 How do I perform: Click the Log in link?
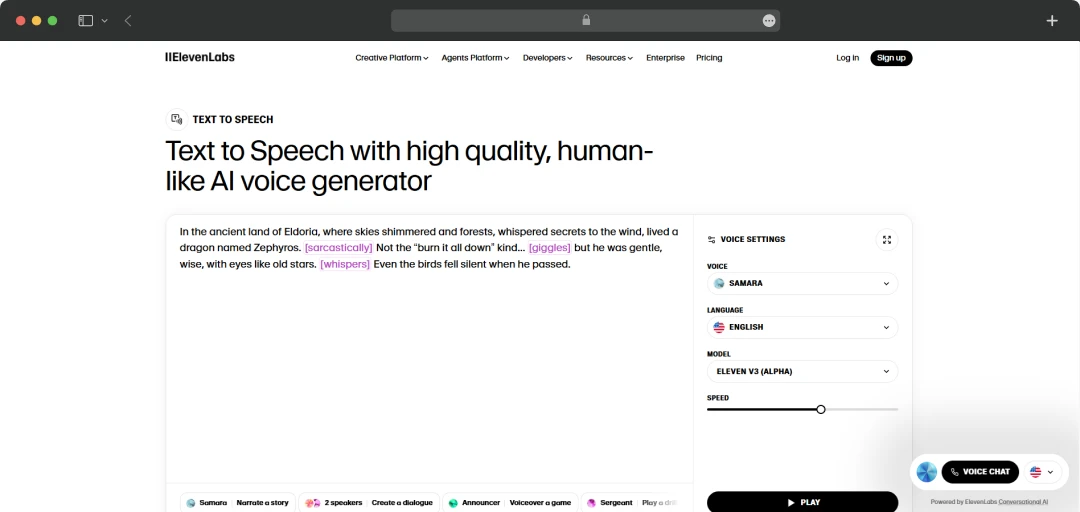tap(847, 58)
